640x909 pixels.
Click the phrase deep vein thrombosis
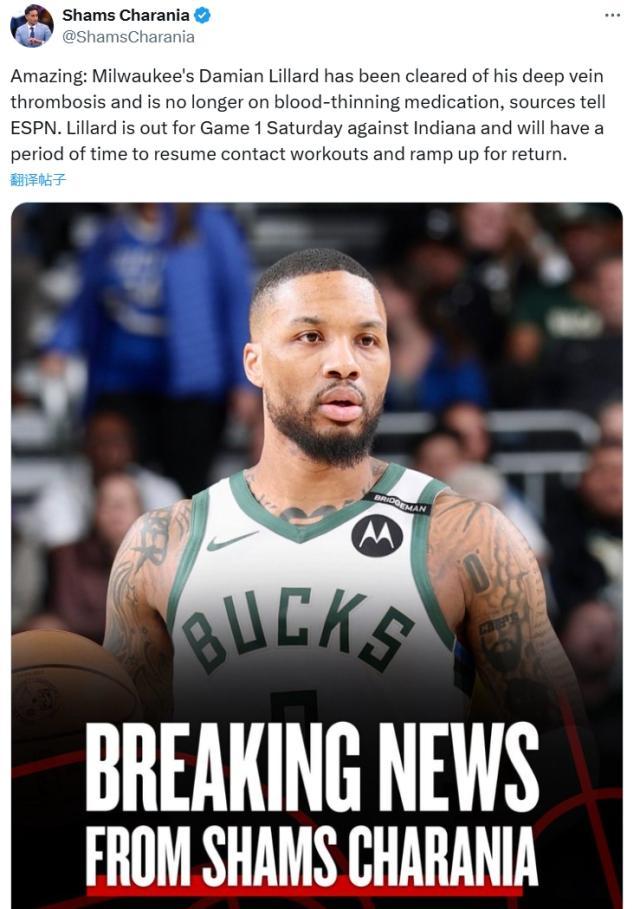click(x=307, y=89)
